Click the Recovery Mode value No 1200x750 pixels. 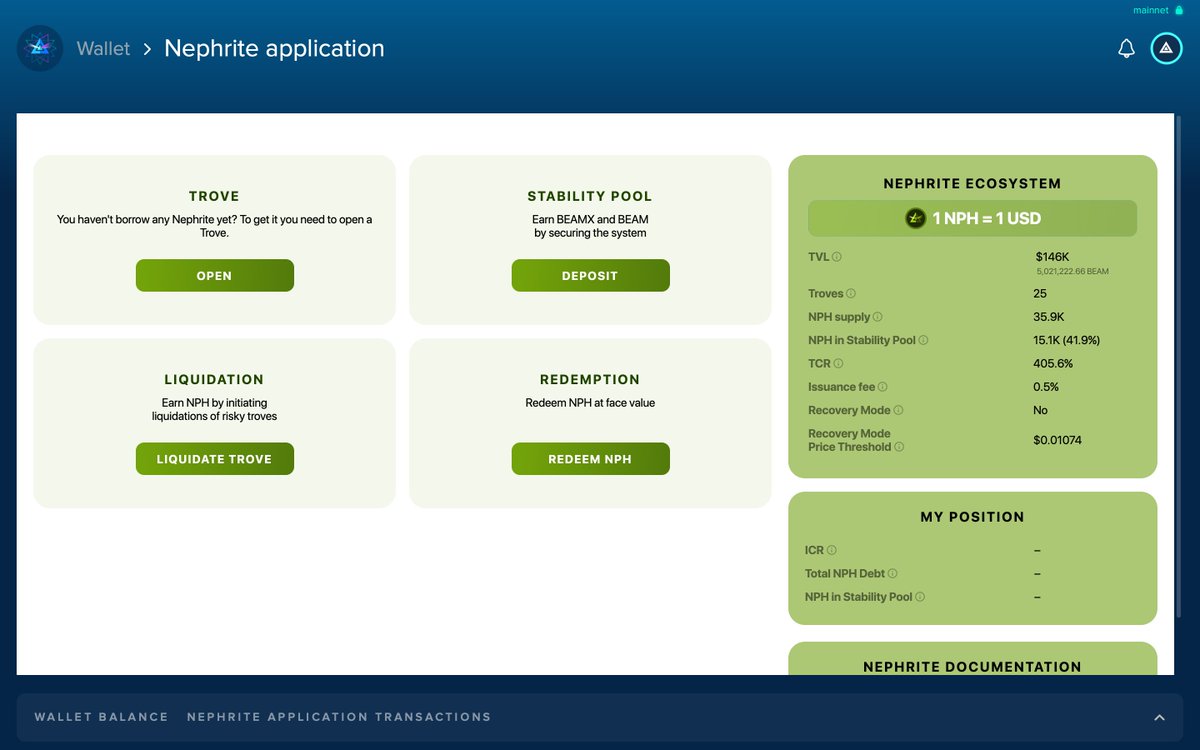point(1040,410)
